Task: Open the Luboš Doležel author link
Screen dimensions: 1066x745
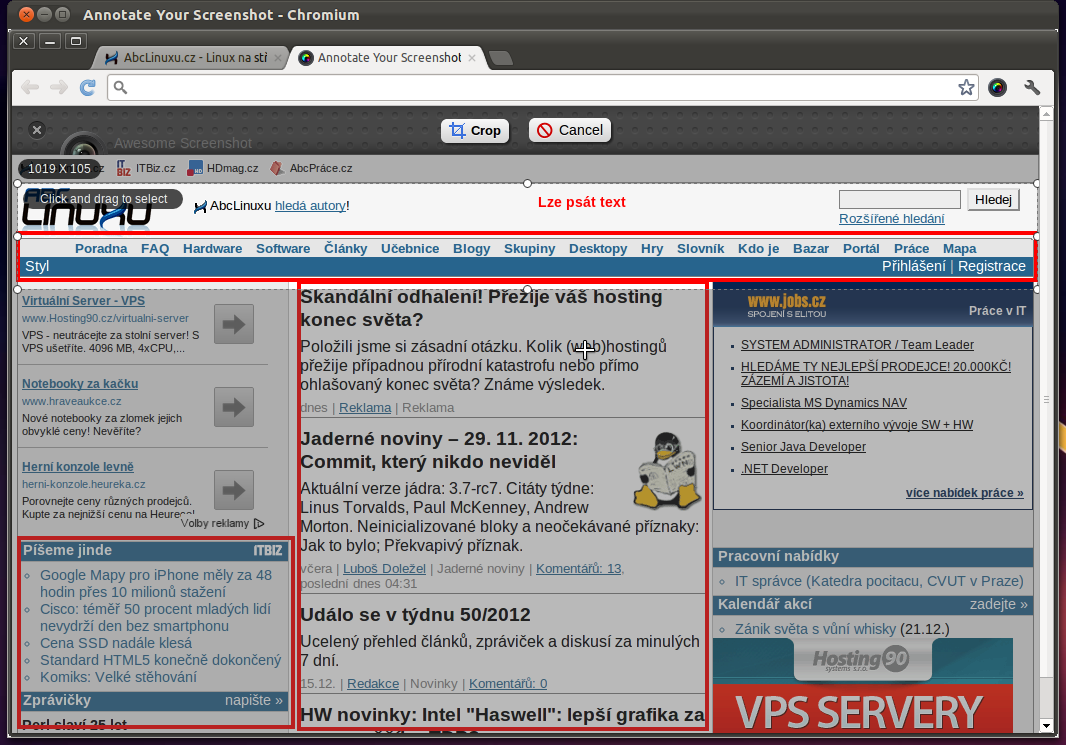Action: point(384,568)
